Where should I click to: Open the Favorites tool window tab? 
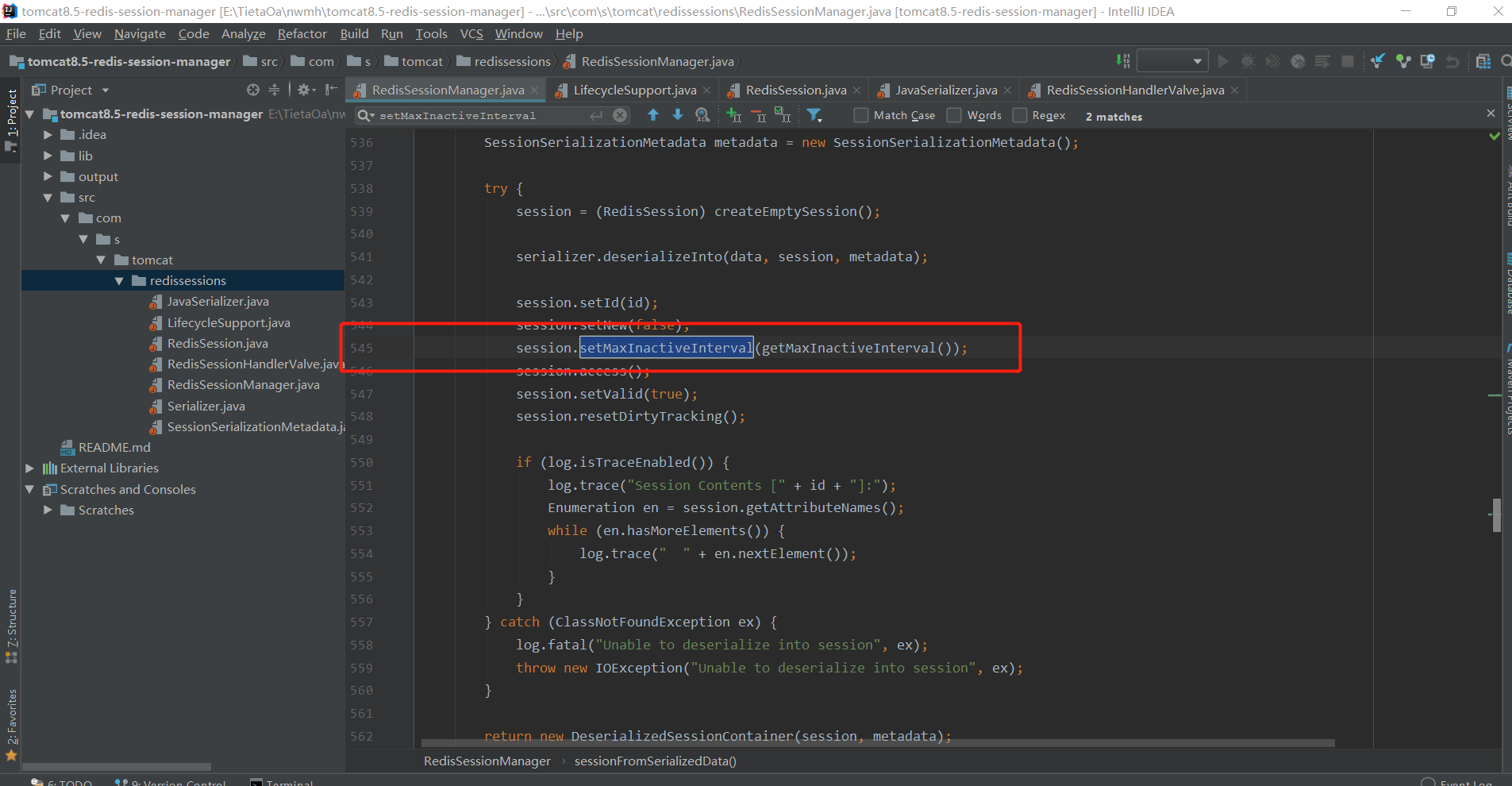[x=11, y=724]
